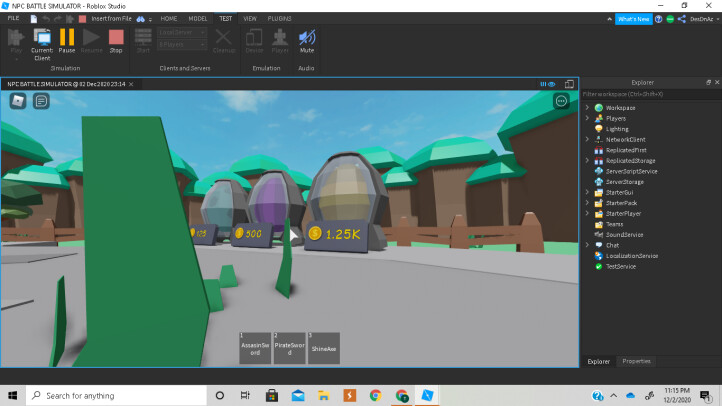The height and width of the screenshot is (406, 722).
Task: Click the 1.25K egg price sign
Action: 337,235
